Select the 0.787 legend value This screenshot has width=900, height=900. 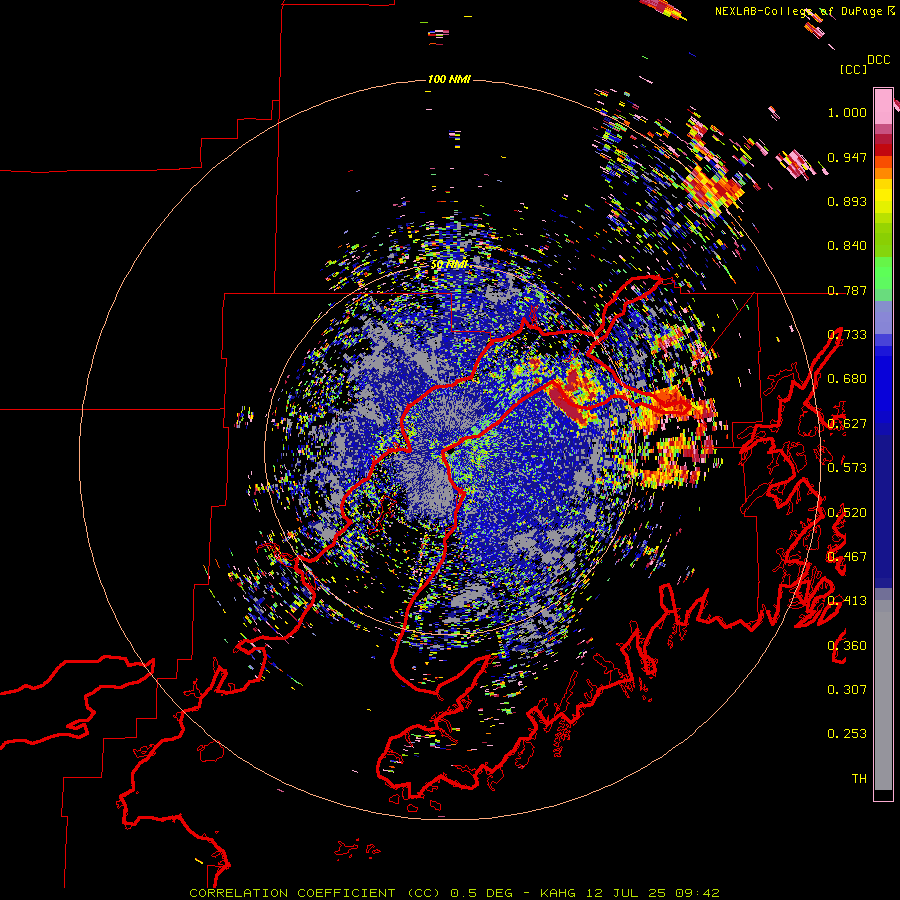tap(847, 290)
